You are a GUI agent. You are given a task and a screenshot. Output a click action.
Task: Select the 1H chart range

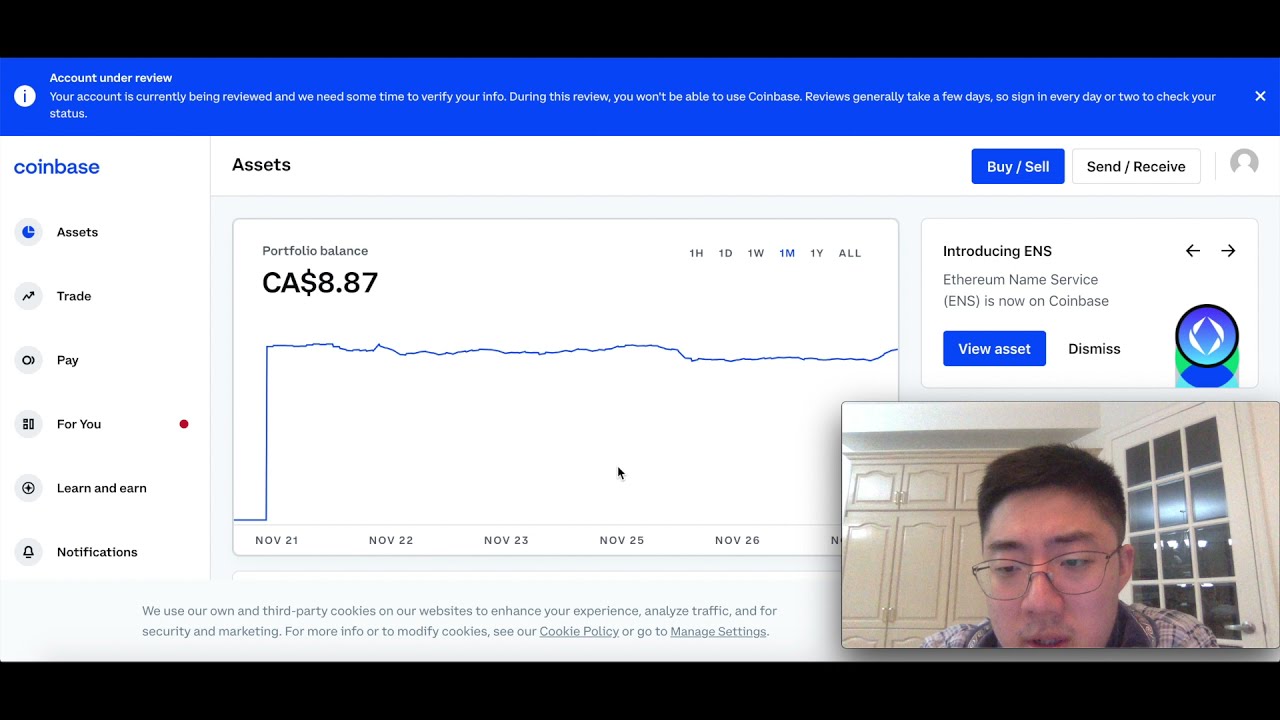pyautogui.click(x=696, y=253)
